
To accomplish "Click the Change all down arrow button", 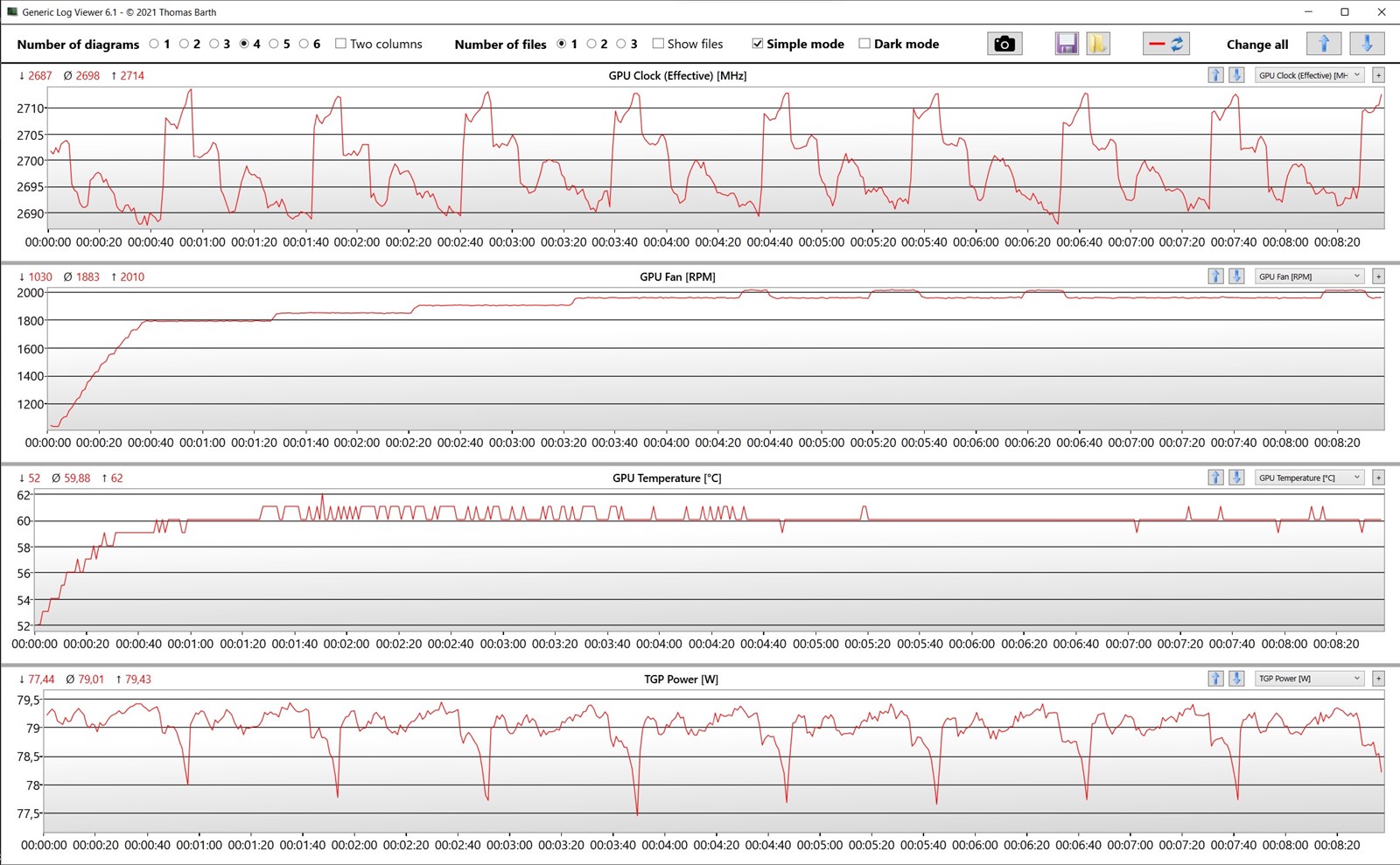I will (x=1367, y=44).
